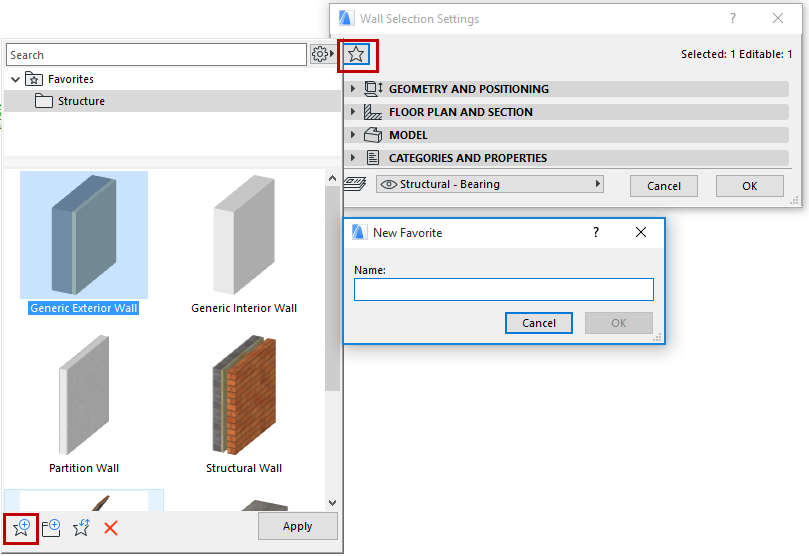The image size is (809, 556).
Task: Click the layer icon beside Structural - Bearing
Action: click(x=355, y=184)
